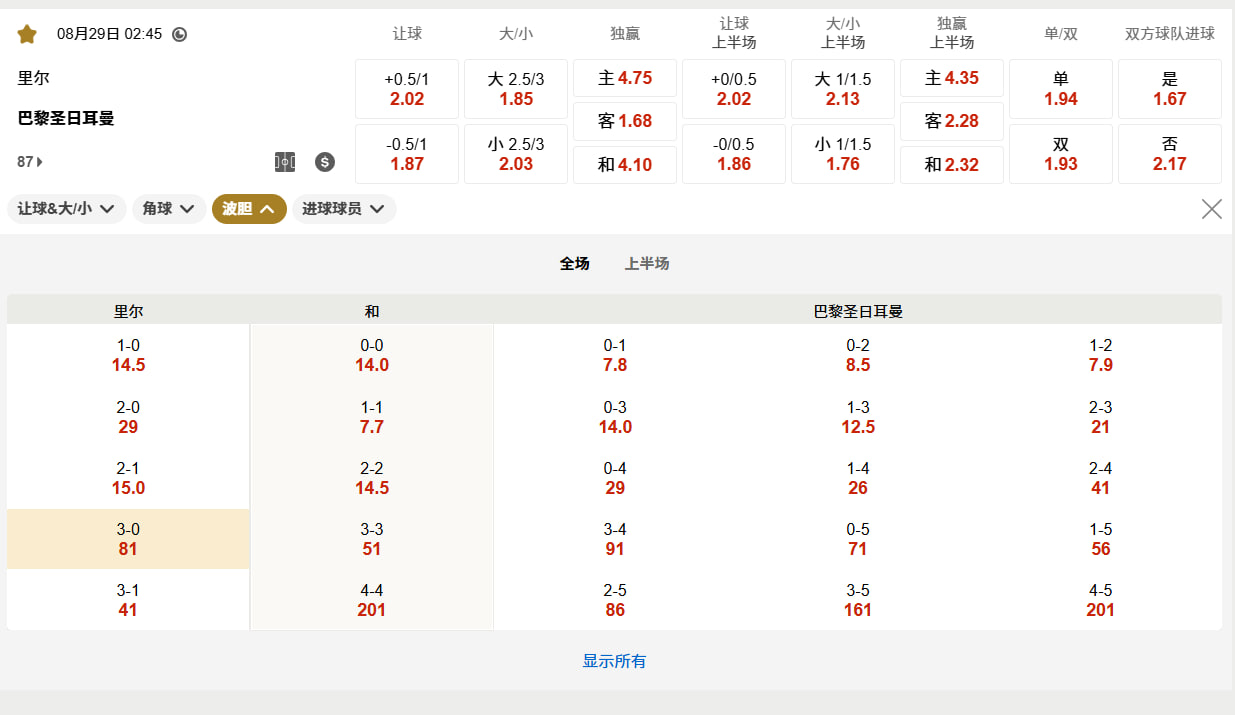Collapse the 波胆 dropdown

tap(249, 209)
